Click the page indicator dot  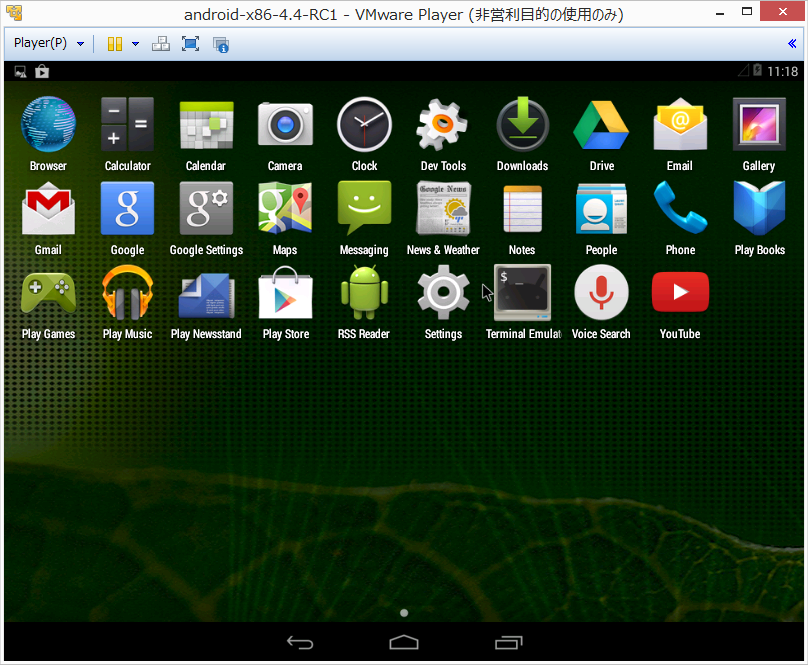coord(404,613)
